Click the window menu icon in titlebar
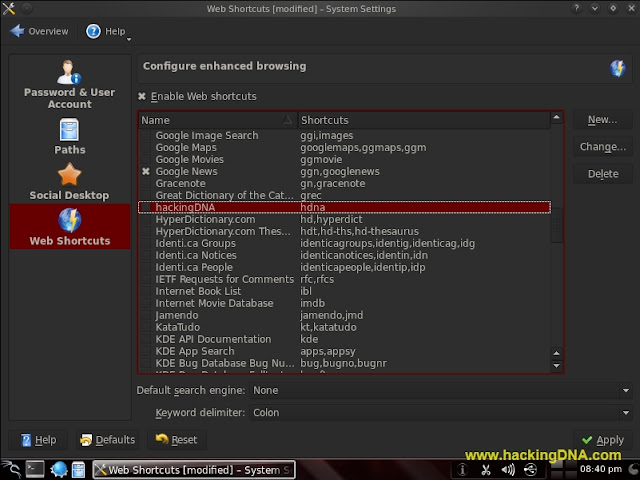640x480 pixels. point(9,8)
